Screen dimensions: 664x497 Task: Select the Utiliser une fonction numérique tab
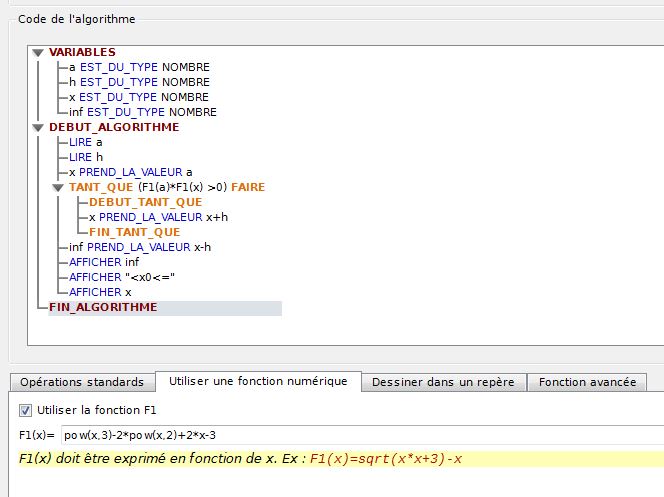pyautogui.click(x=258, y=381)
